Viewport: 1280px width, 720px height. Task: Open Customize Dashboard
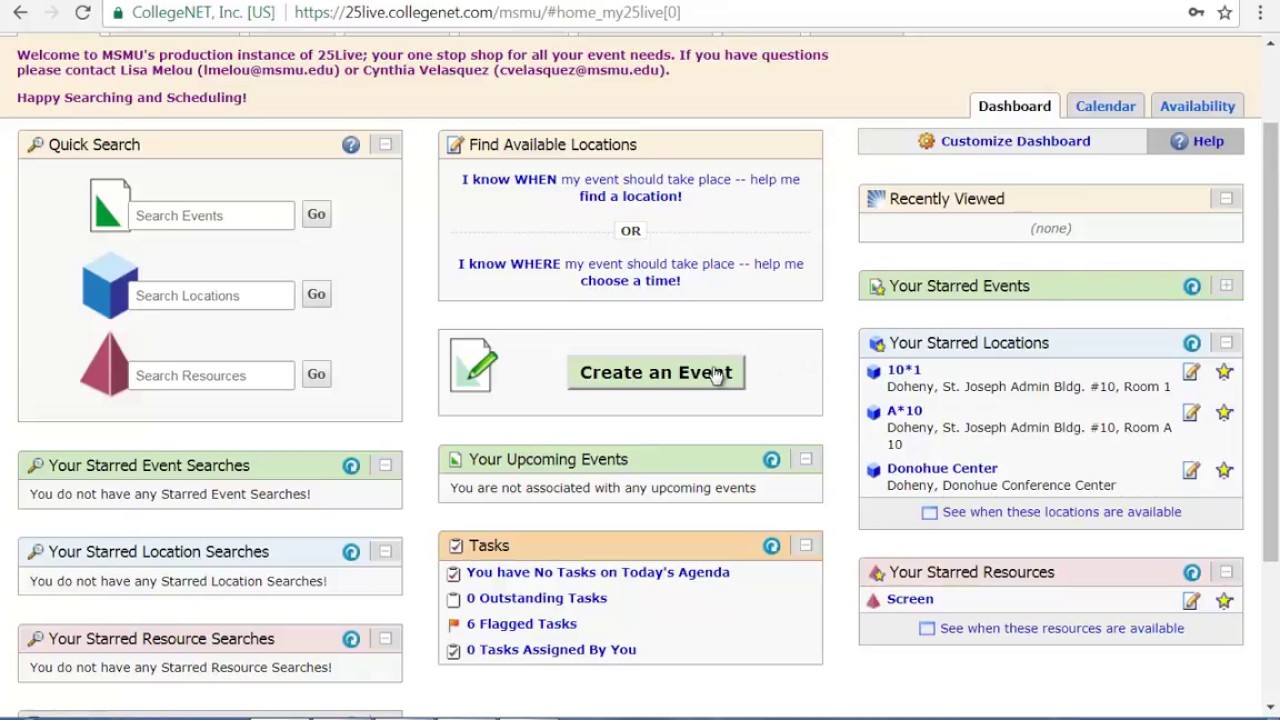click(x=1003, y=141)
